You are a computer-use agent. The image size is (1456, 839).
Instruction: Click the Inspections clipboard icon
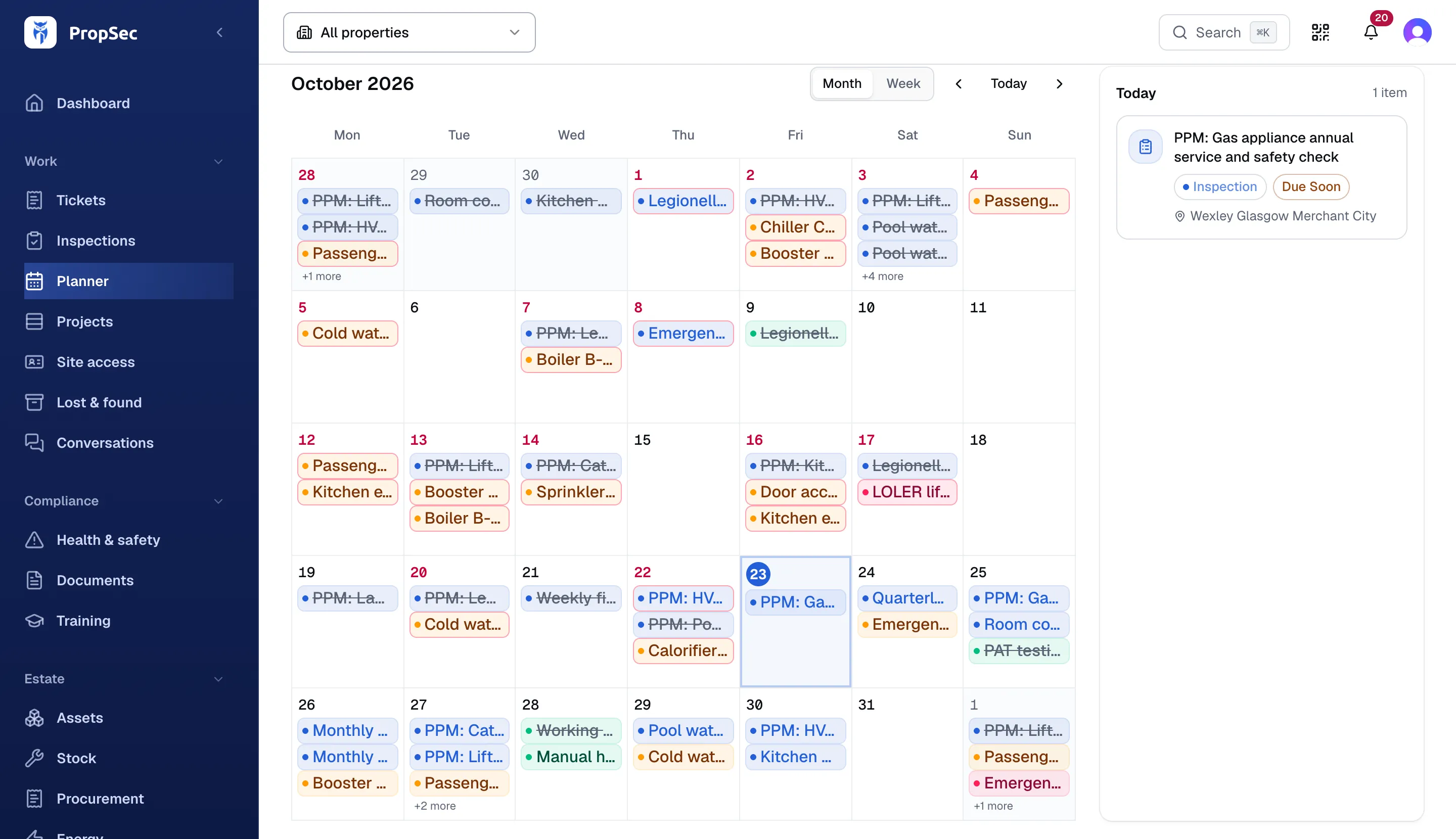click(x=34, y=240)
